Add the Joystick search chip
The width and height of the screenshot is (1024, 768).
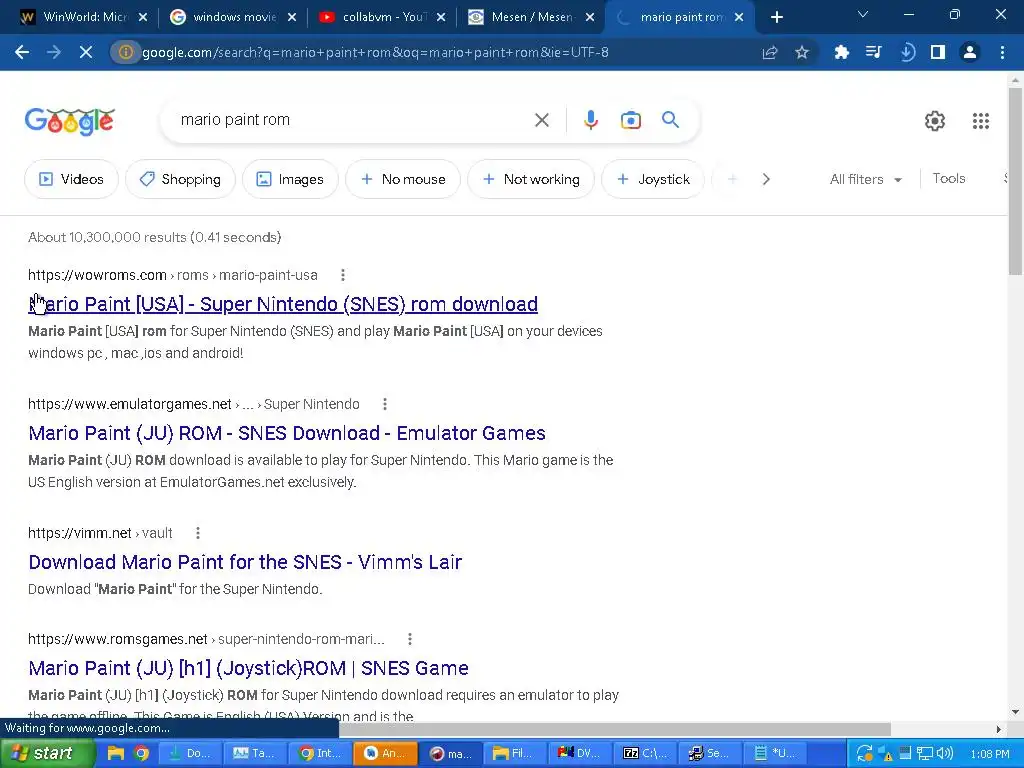click(653, 179)
